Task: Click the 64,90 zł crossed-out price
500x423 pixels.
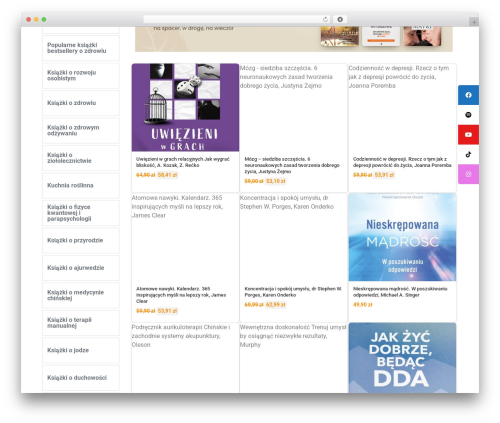Action: pos(146,175)
